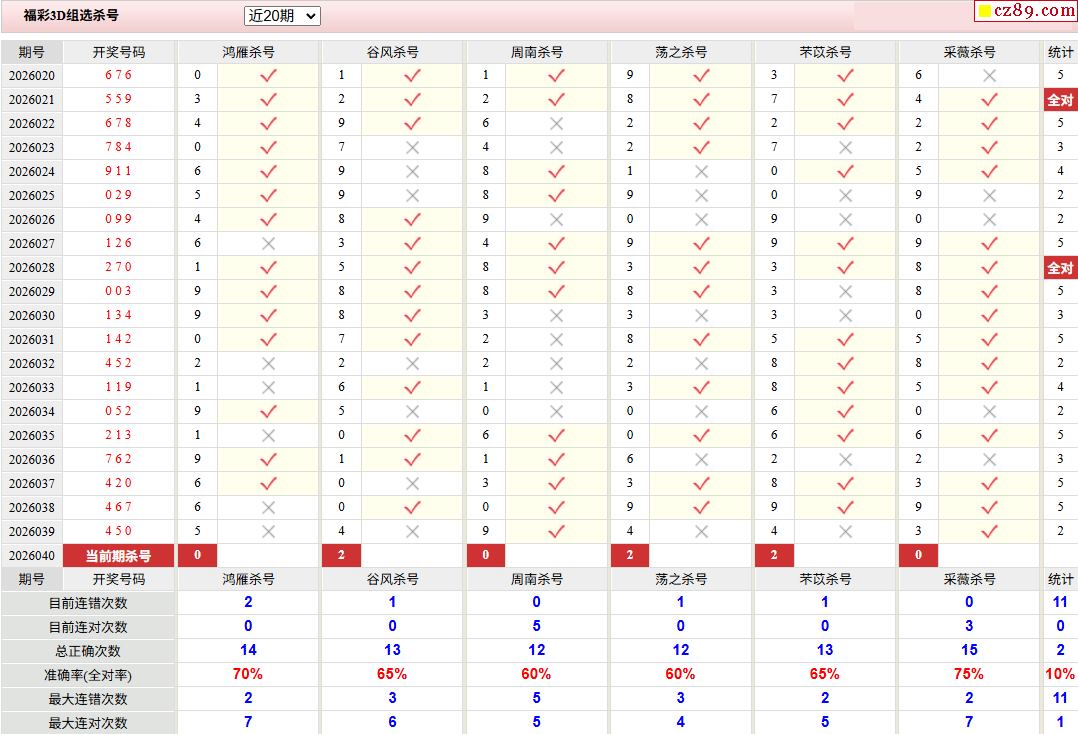Click the 全对 badge in row 2026021

[x=1060, y=100]
